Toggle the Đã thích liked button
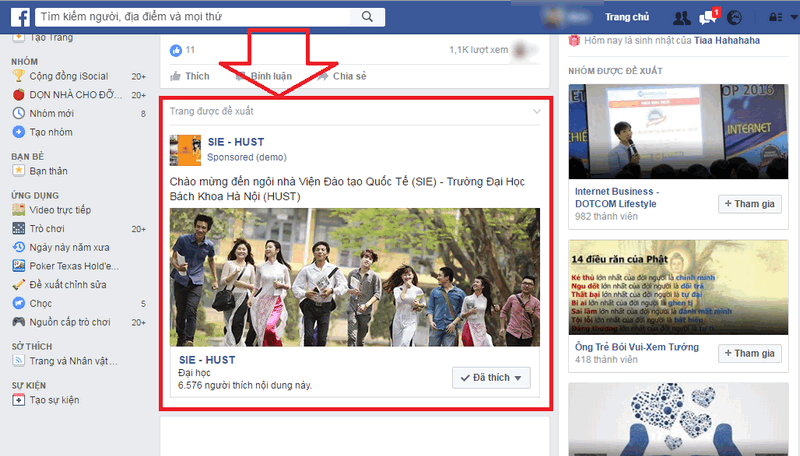Viewport: 800px width, 456px height. 491,377
